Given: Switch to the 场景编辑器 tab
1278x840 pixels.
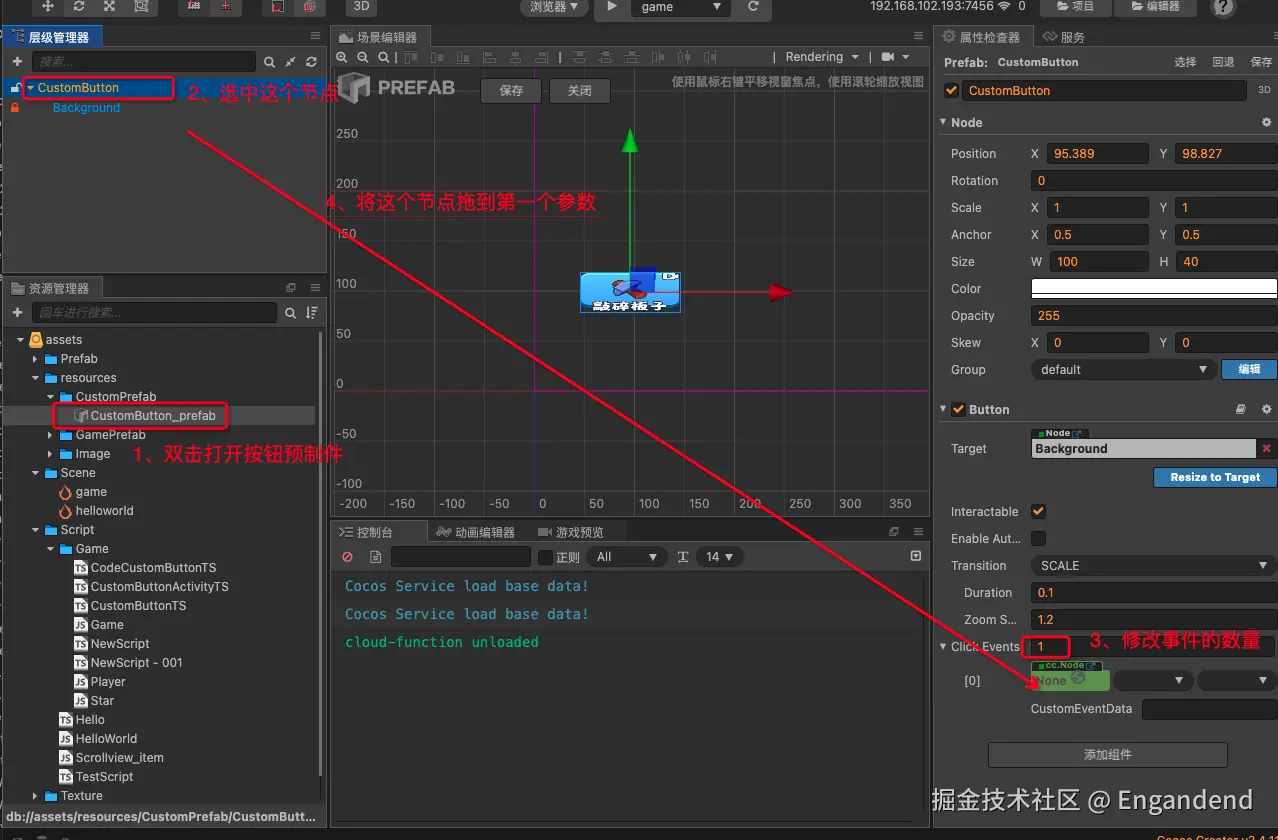Looking at the screenshot, I should (381, 37).
